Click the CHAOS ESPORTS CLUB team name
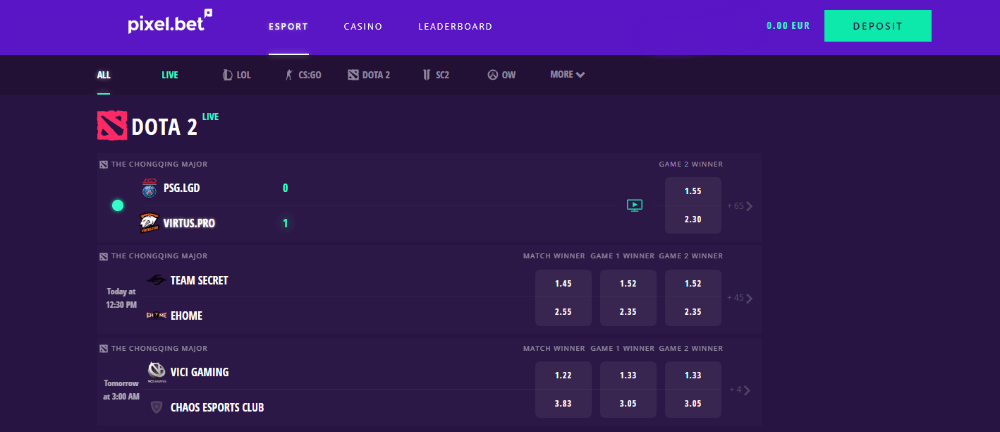Viewport: 1000px width, 432px height. coord(217,407)
